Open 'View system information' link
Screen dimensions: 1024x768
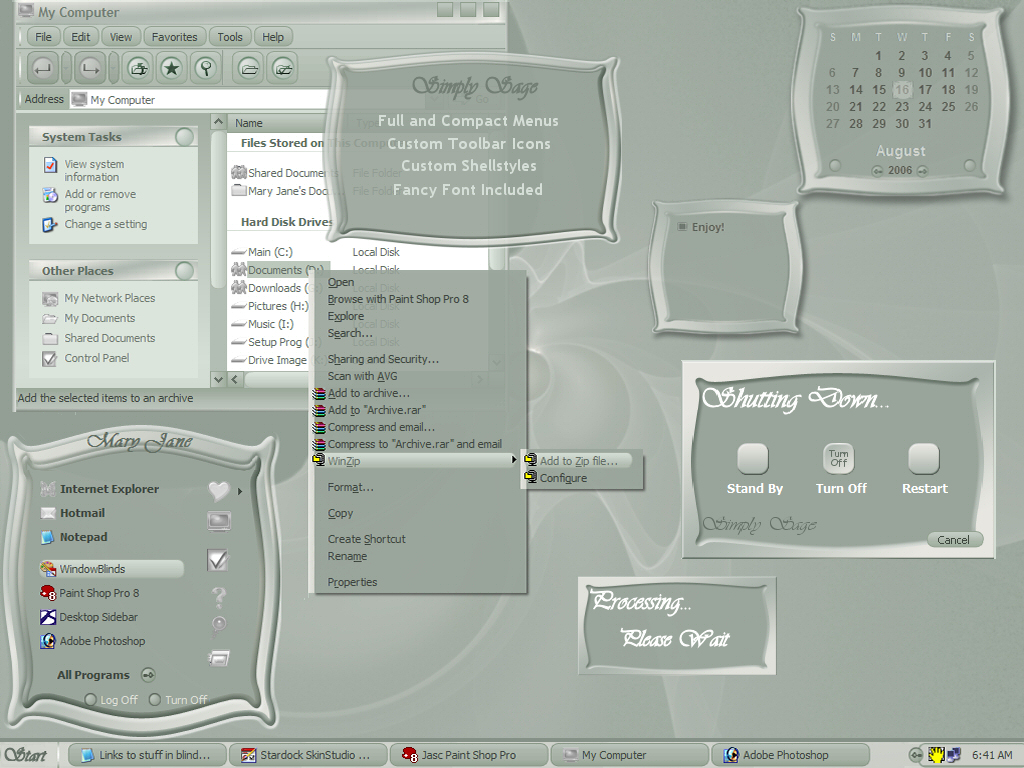94,170
